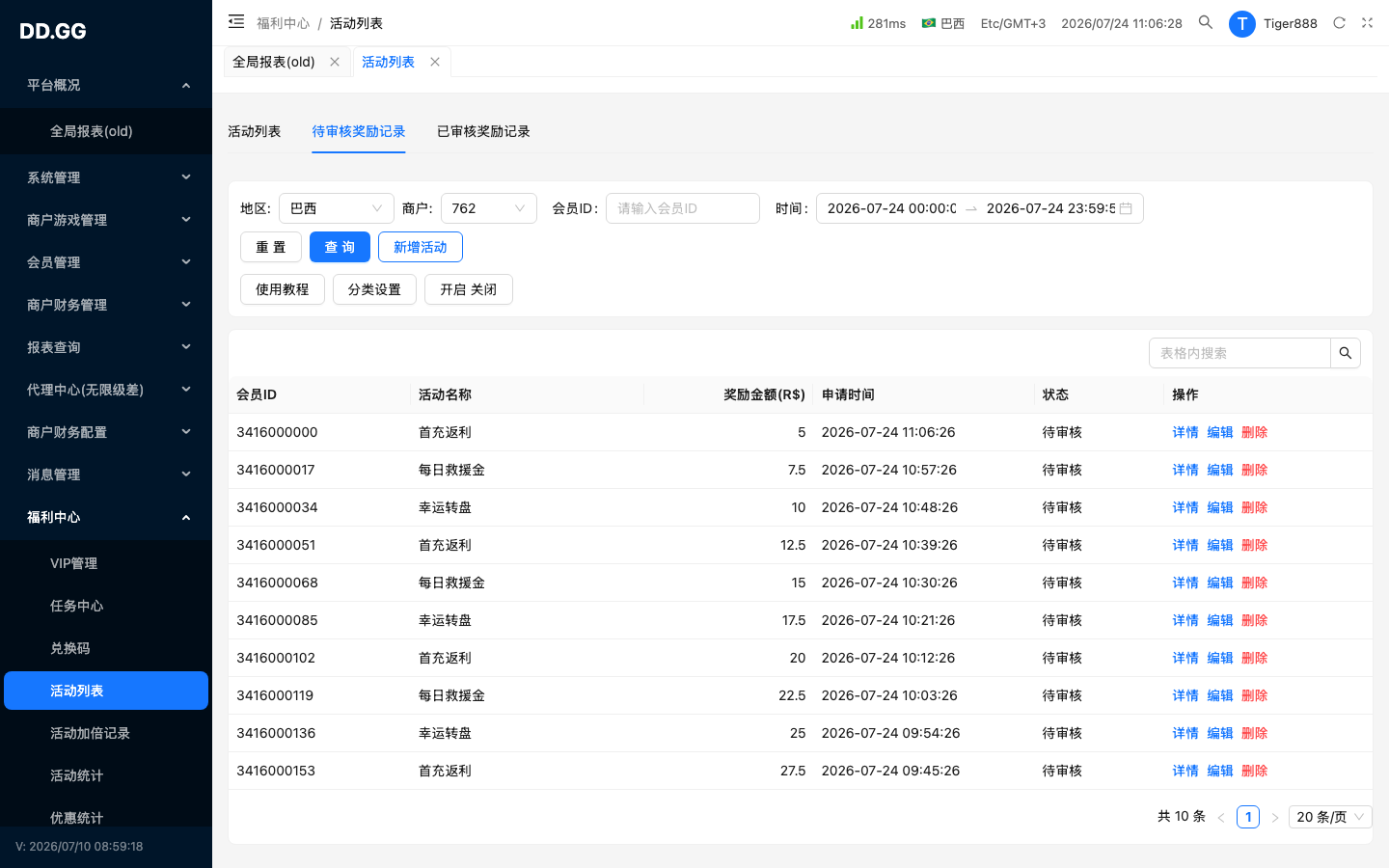Click the end time 2026-07-24 23:59 field
The height and width of the screenshot is (868, 1389).
1049,208
